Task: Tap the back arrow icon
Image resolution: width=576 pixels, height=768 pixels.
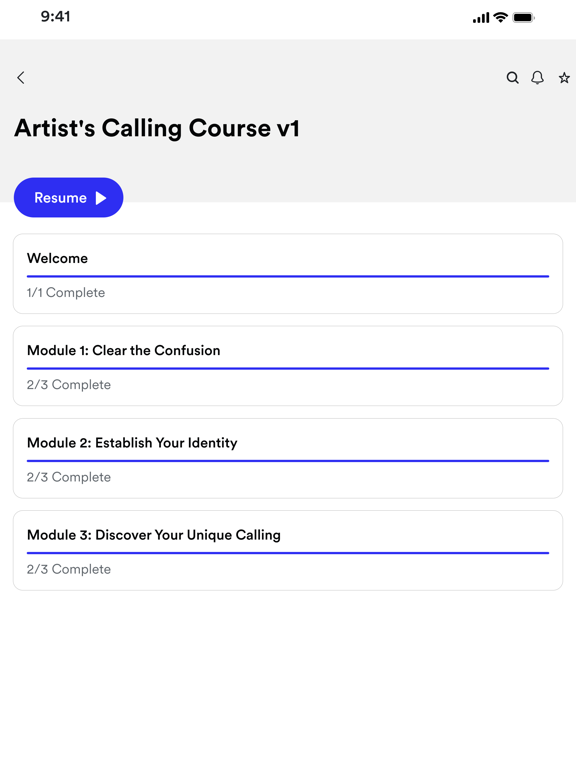Action: coord(21,77)
